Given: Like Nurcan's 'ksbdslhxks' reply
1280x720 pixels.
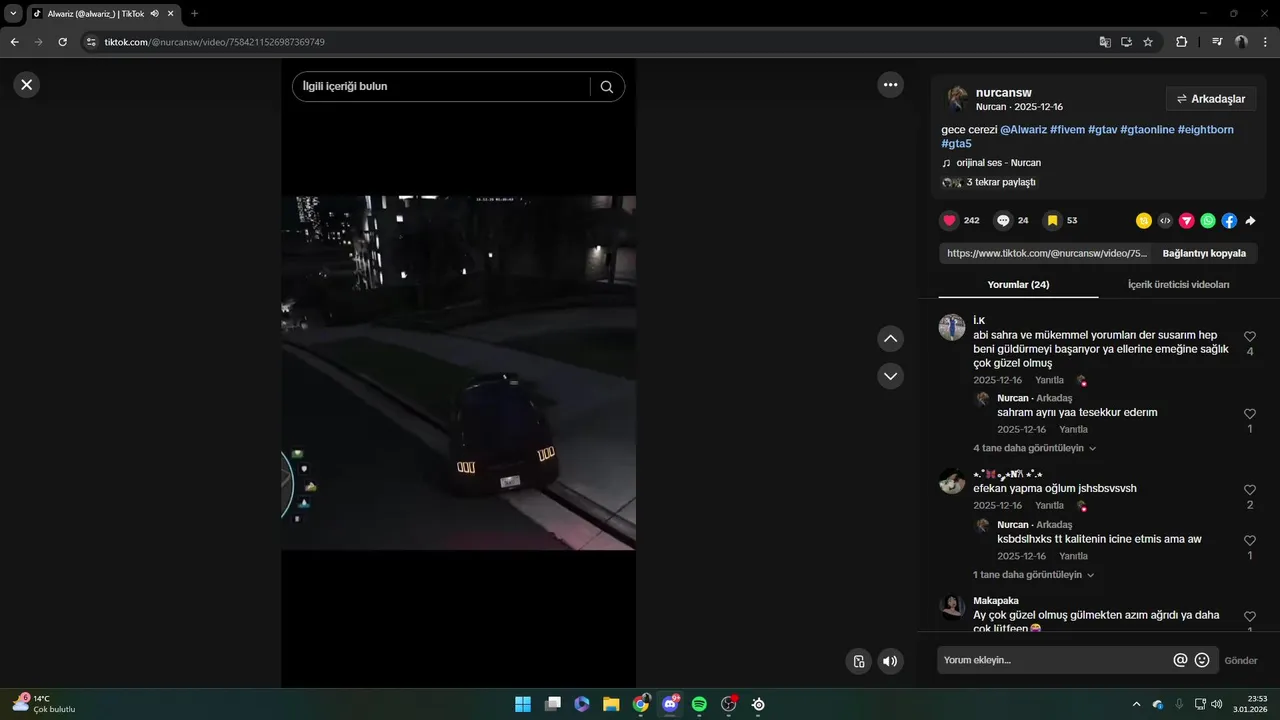Looking at the screenshot, I should pyautogui.click(x=1250, y=541).
